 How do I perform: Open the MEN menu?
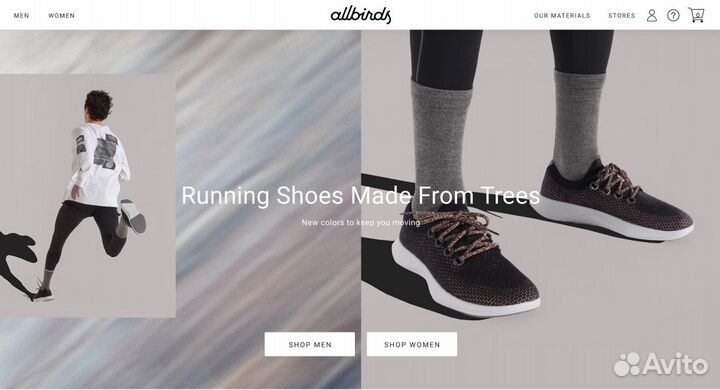pos(22,16)
